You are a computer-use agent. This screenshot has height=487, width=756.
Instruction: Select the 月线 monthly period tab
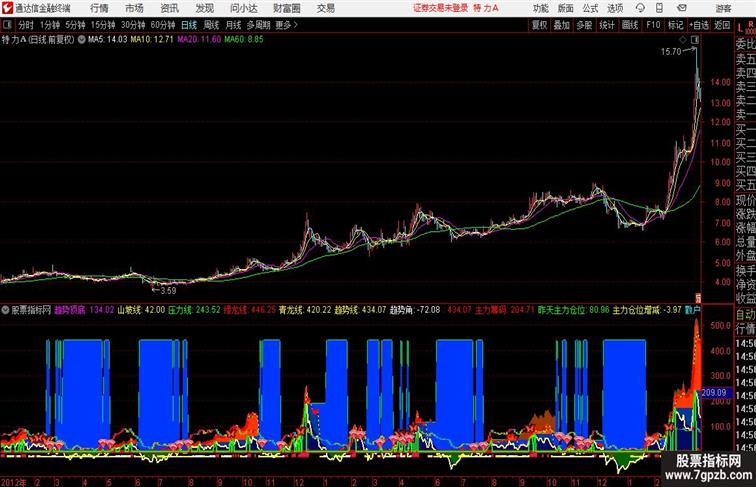(233, 25)
